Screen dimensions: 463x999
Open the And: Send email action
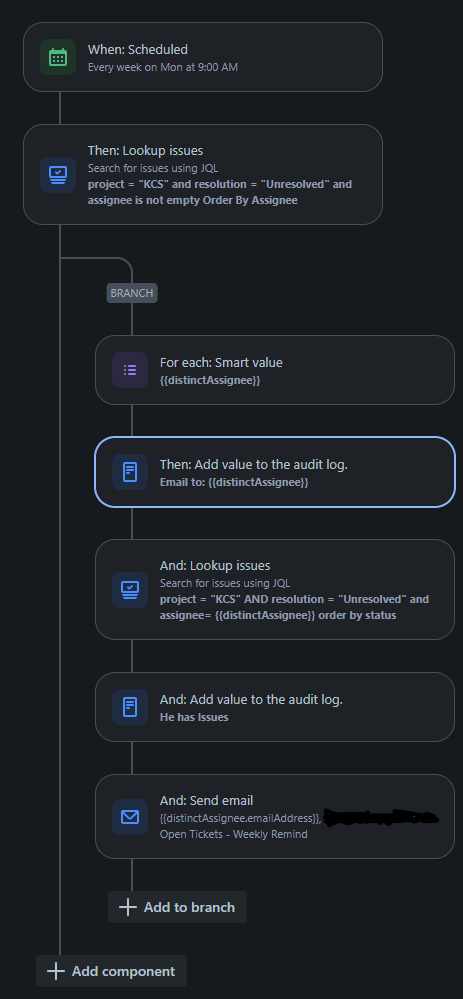[275, 817]
